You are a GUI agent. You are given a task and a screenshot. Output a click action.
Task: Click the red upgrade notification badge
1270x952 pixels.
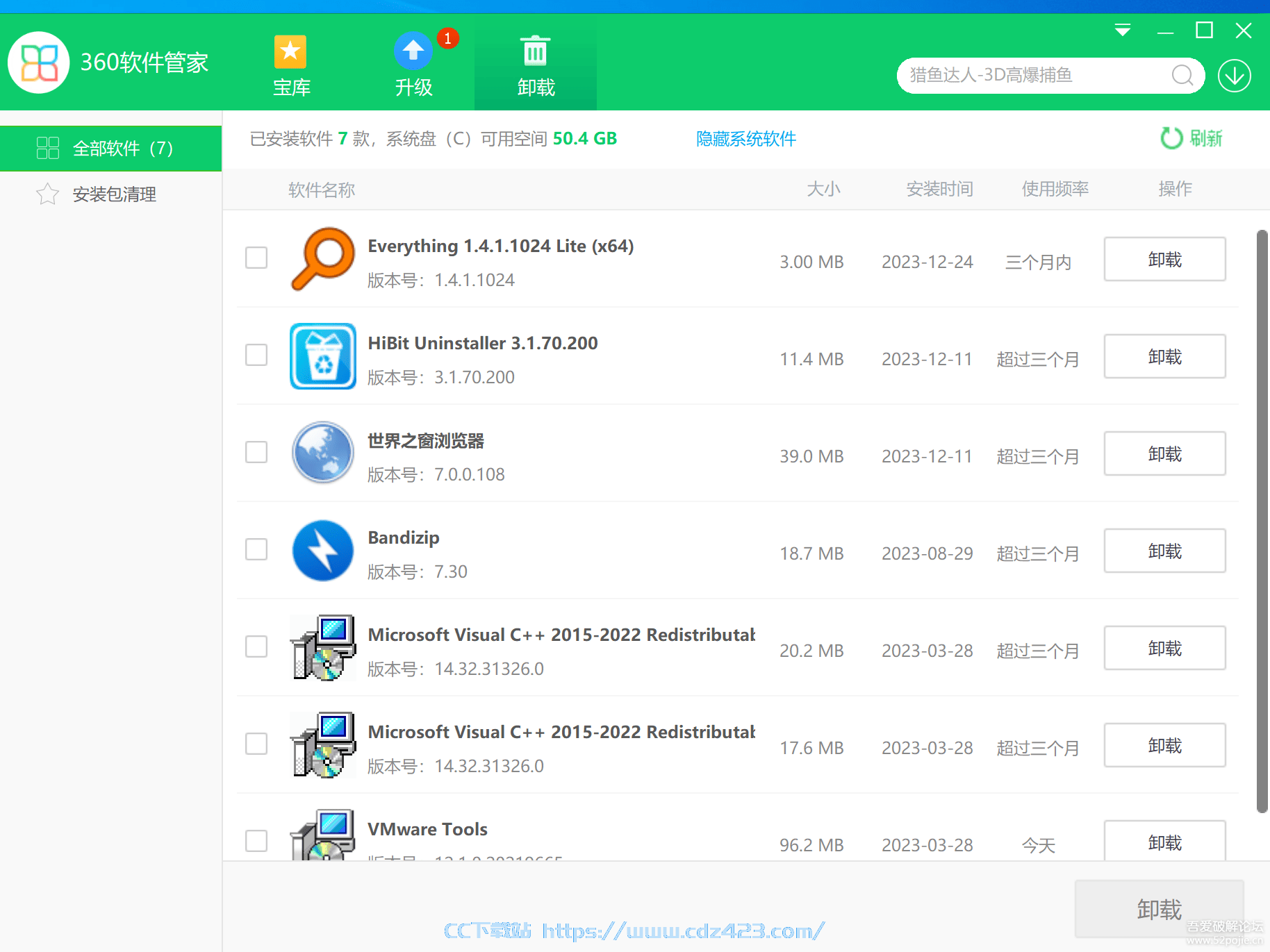[x=448, y=38]
